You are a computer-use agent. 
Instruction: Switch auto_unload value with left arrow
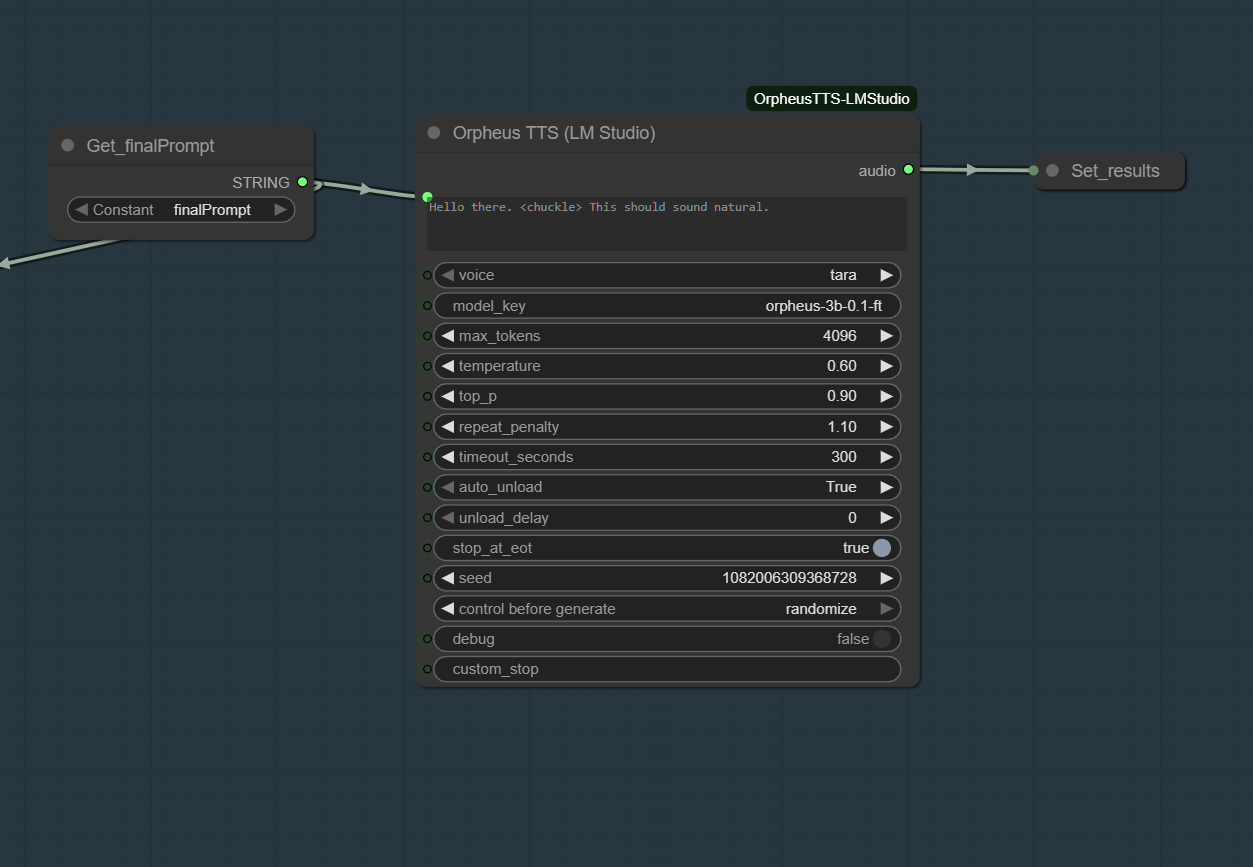point(447,487)
